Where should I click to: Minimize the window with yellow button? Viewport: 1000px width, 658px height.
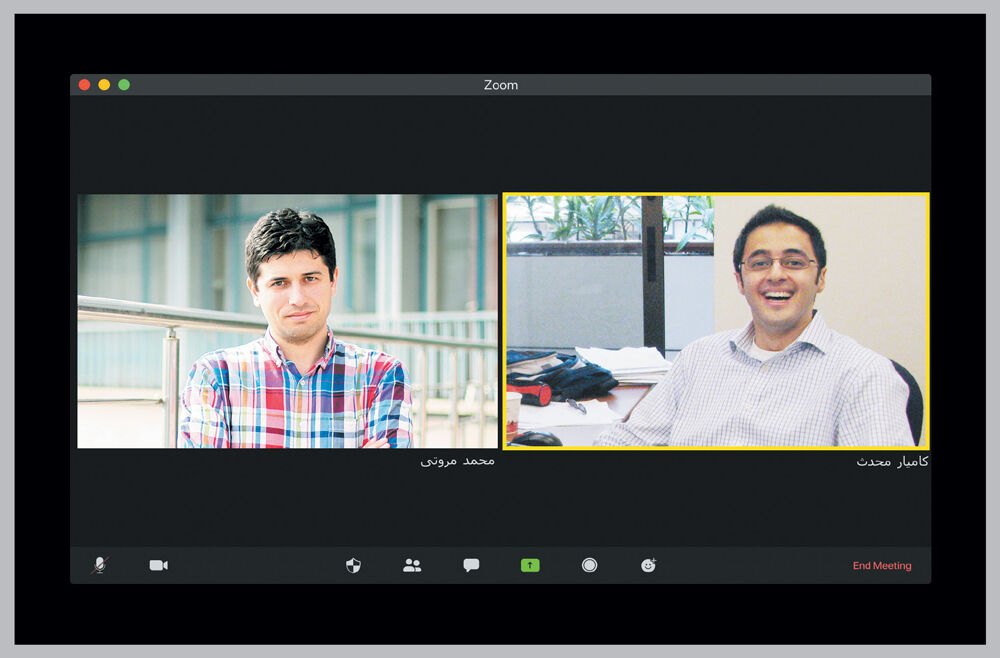(104, 85)
